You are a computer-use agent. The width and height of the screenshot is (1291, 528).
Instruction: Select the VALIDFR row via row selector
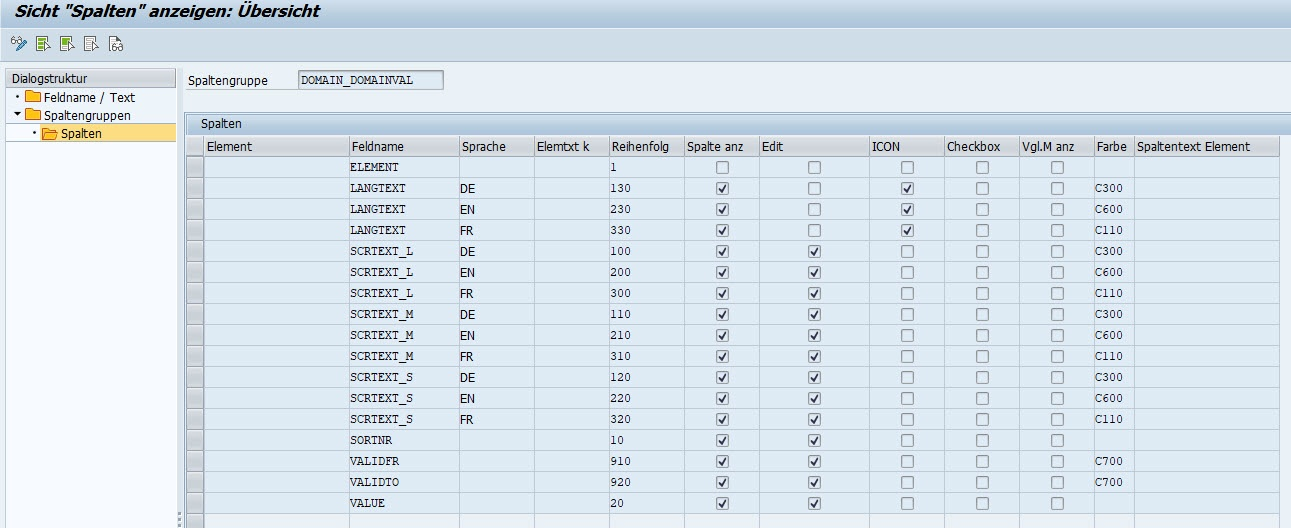[195, 461]
